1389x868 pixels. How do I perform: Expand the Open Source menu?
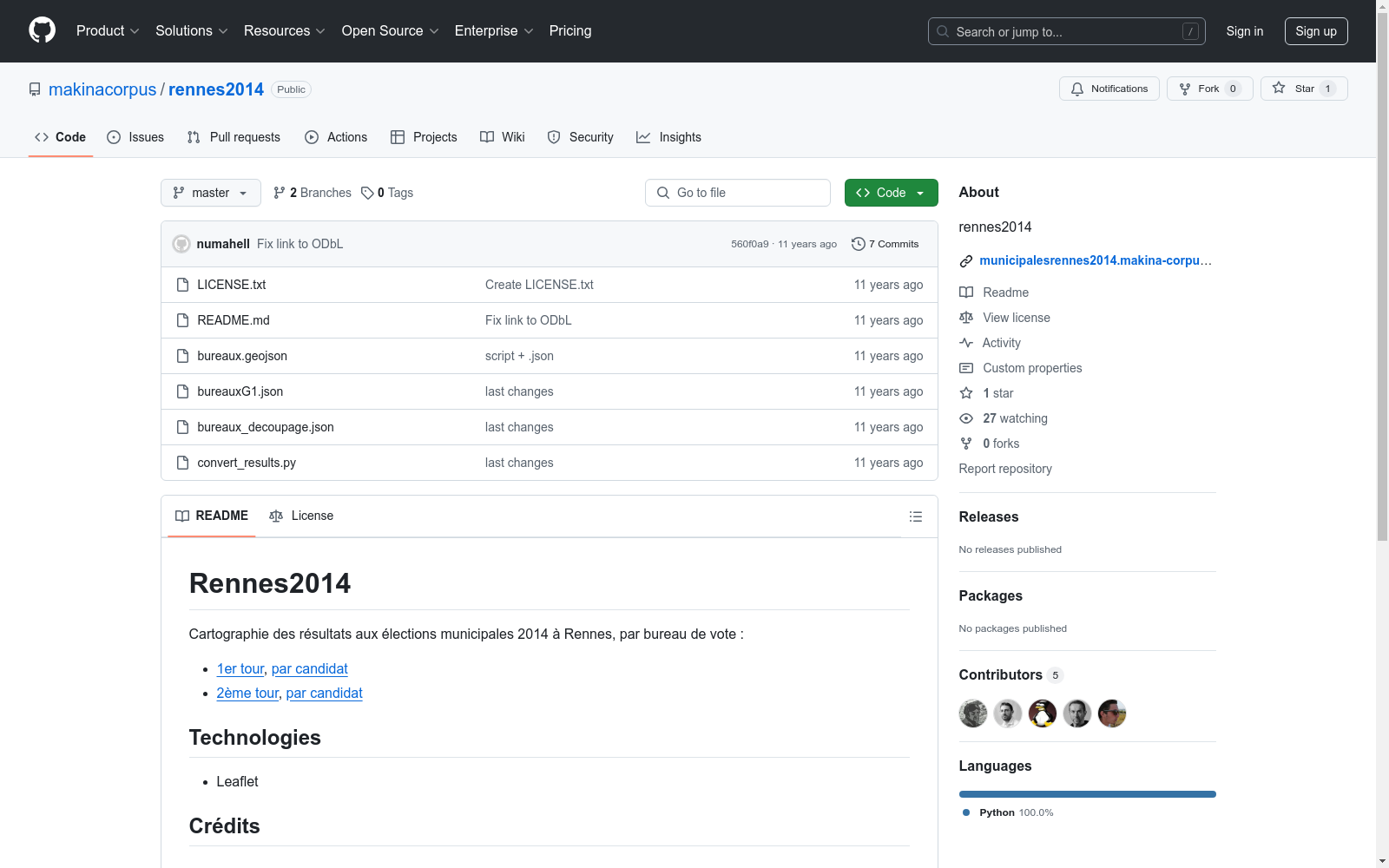pyautogui.click(x=391, y=30)
